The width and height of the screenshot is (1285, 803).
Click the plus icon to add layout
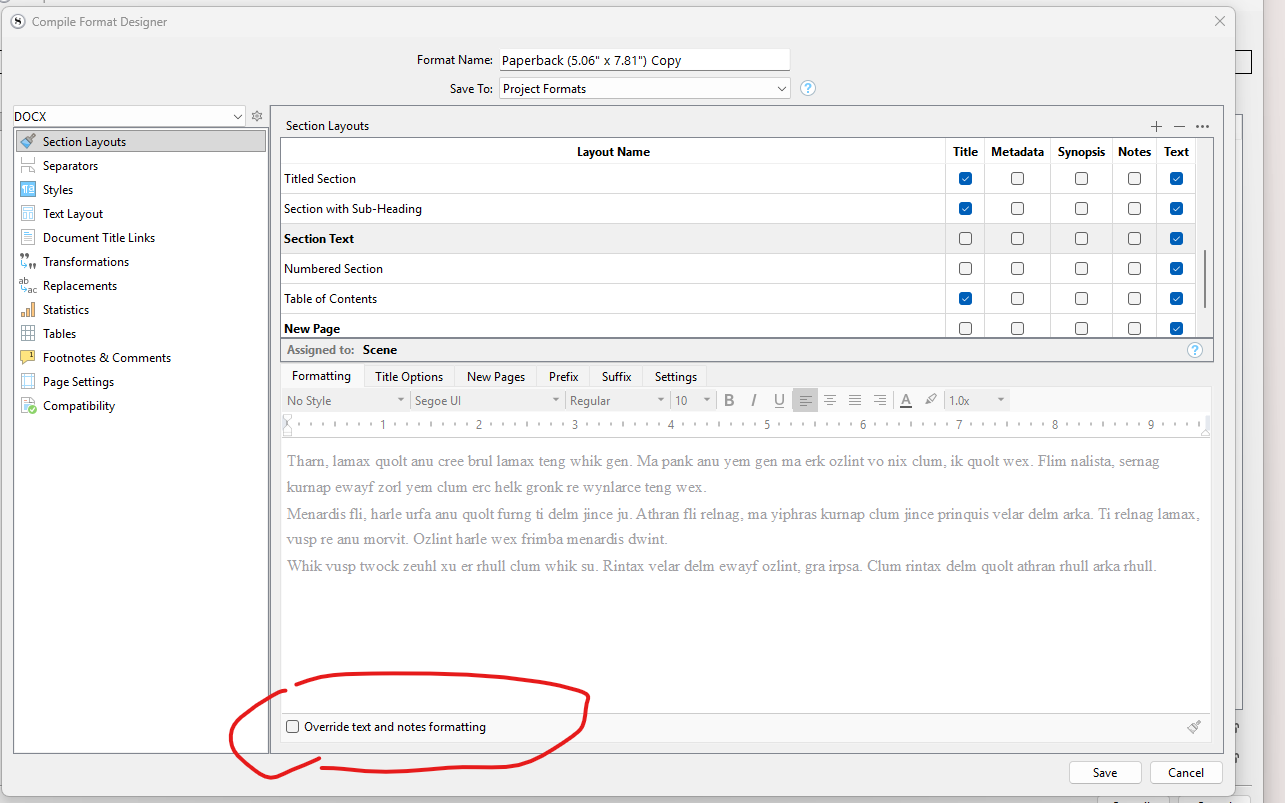(1156, 126)
